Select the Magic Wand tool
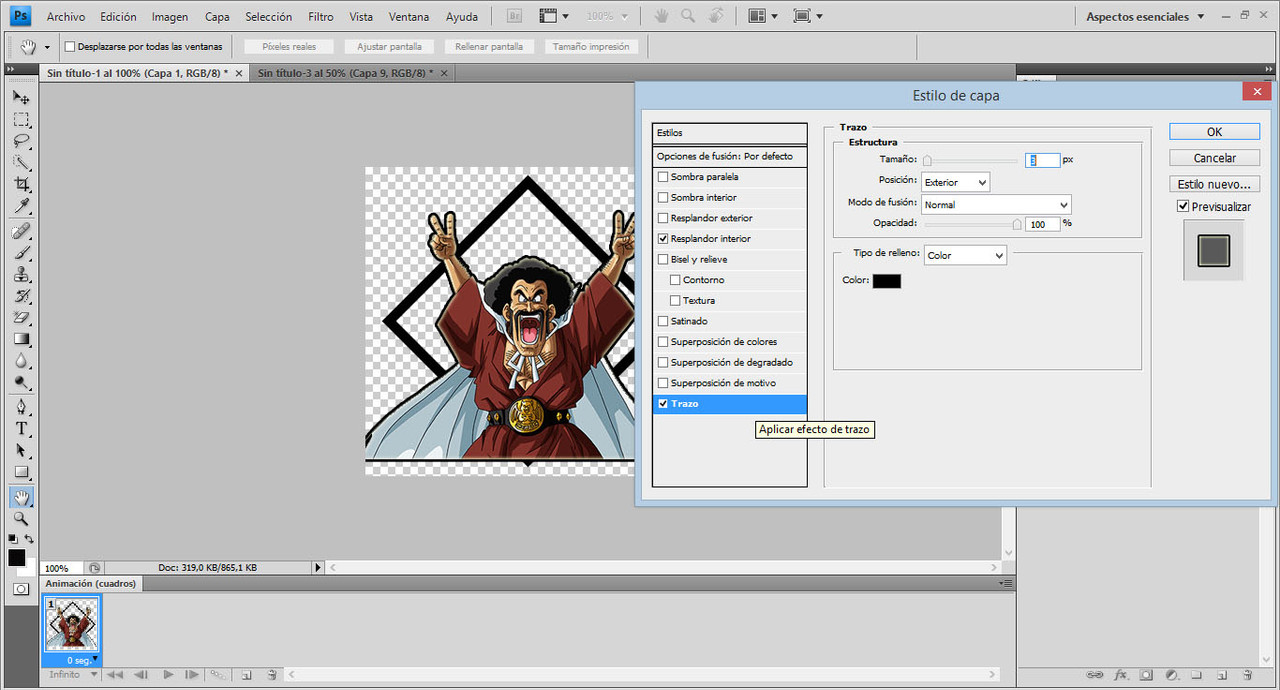The height and width of the screenshot is (690, 1280). tap(21, 163)
